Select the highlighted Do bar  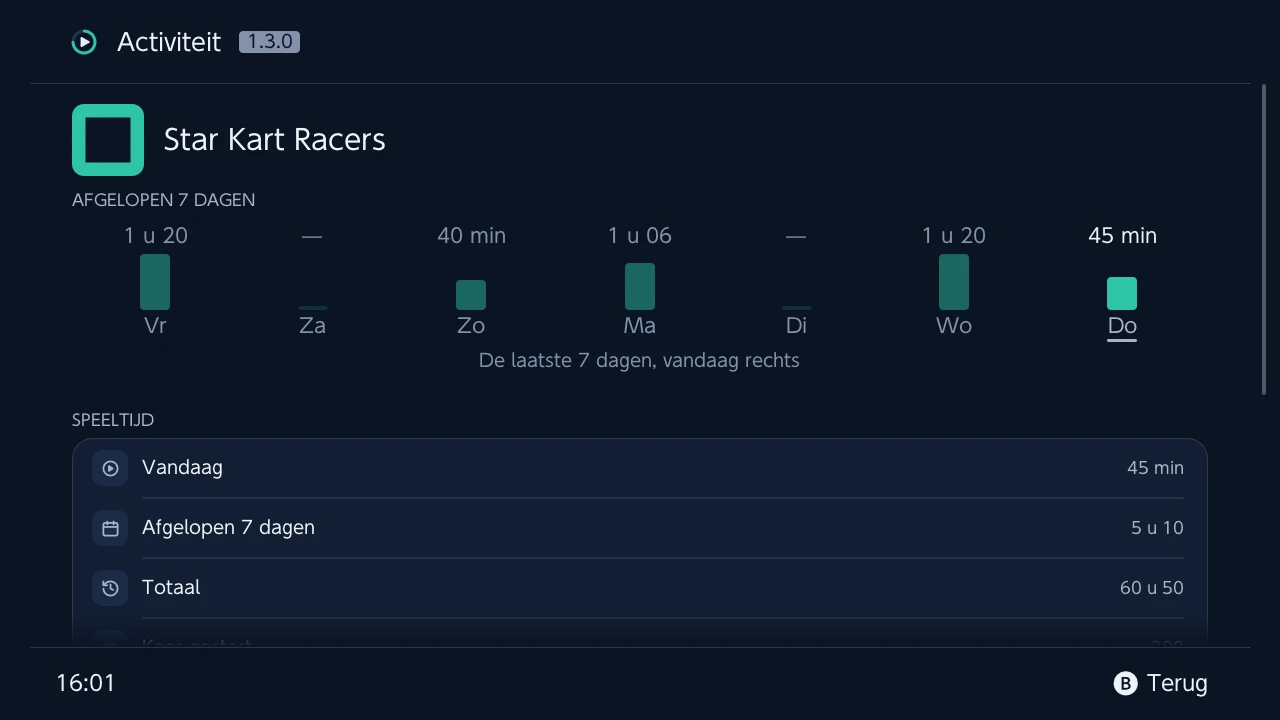(x=1122, y=294)
